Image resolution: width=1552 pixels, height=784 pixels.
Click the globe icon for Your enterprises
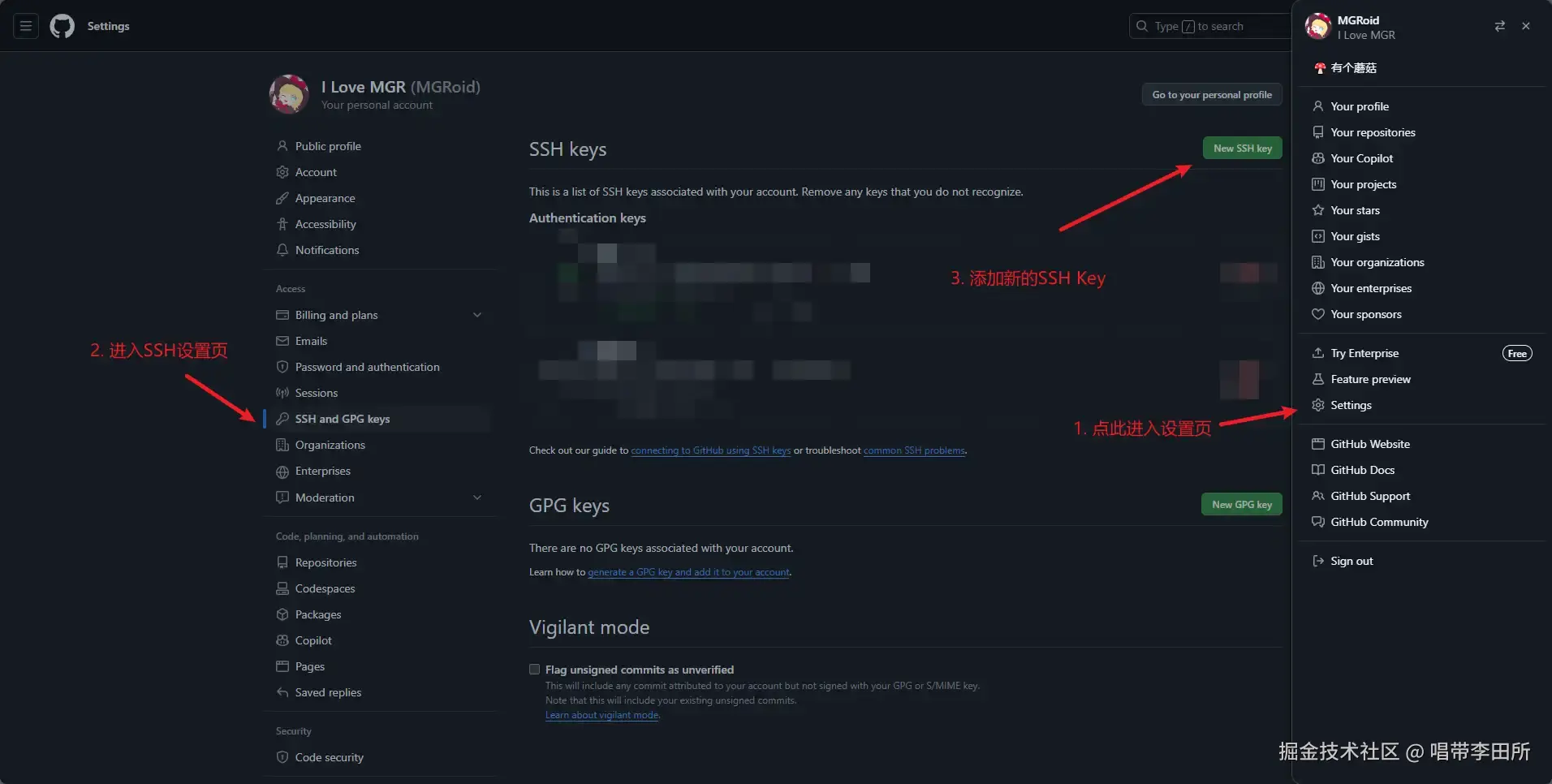[x=1318, y=288]
